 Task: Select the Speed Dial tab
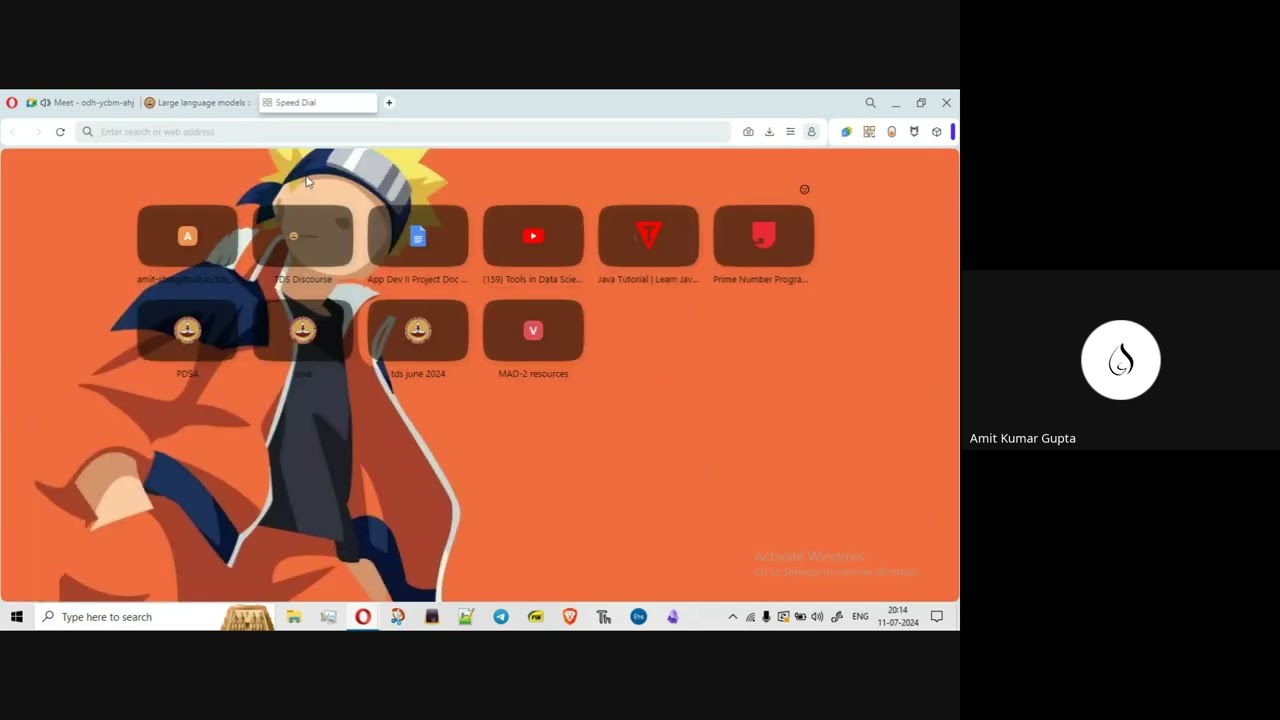[318, 103]
